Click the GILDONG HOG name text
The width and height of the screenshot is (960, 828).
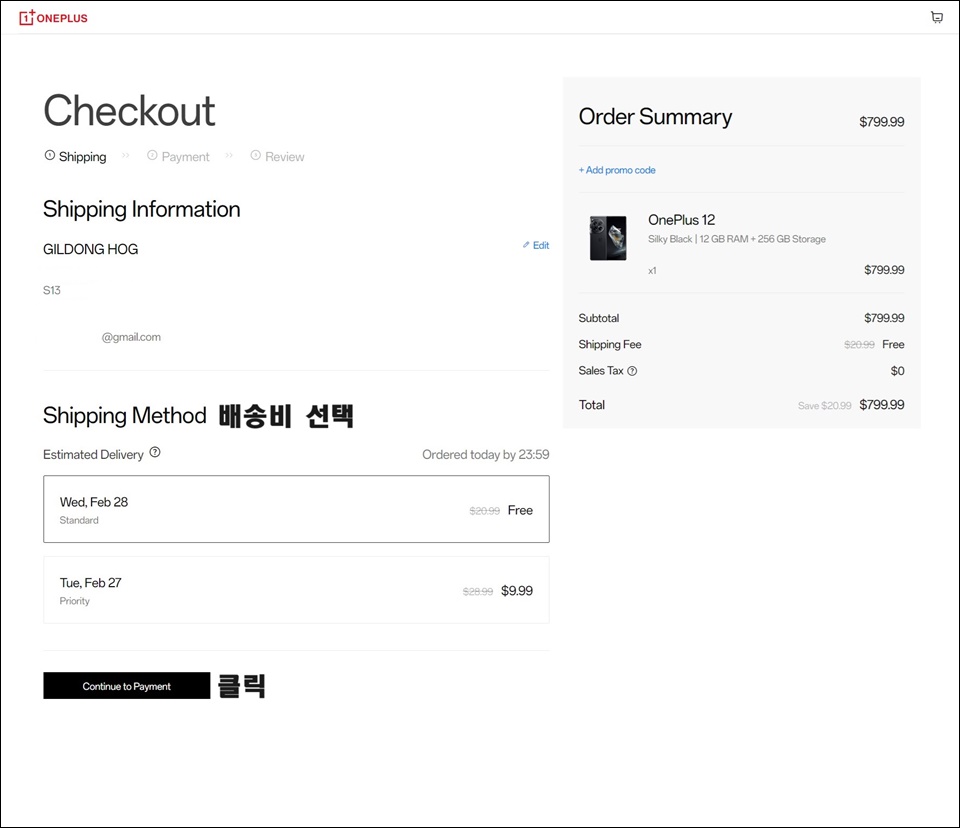click(91, 249)
